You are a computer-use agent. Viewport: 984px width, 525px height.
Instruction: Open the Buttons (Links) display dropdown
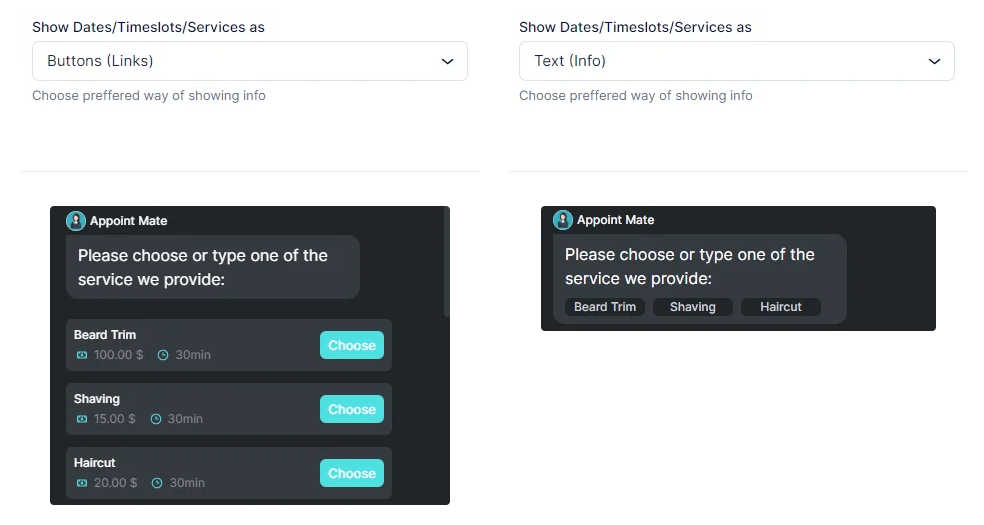click(x=250, y=61)
